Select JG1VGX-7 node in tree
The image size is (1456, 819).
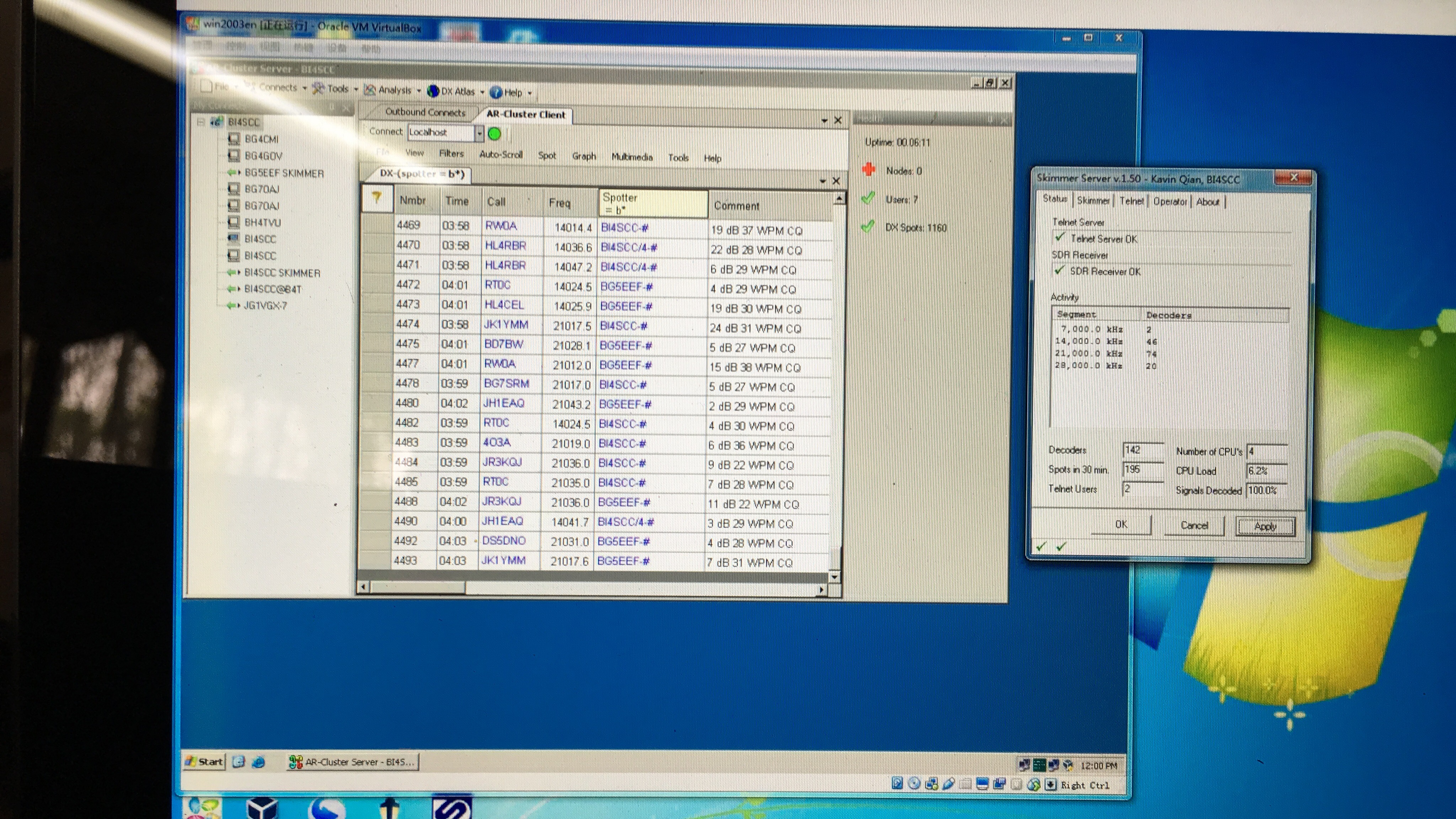pyautogui.click(x=265, y=306)
